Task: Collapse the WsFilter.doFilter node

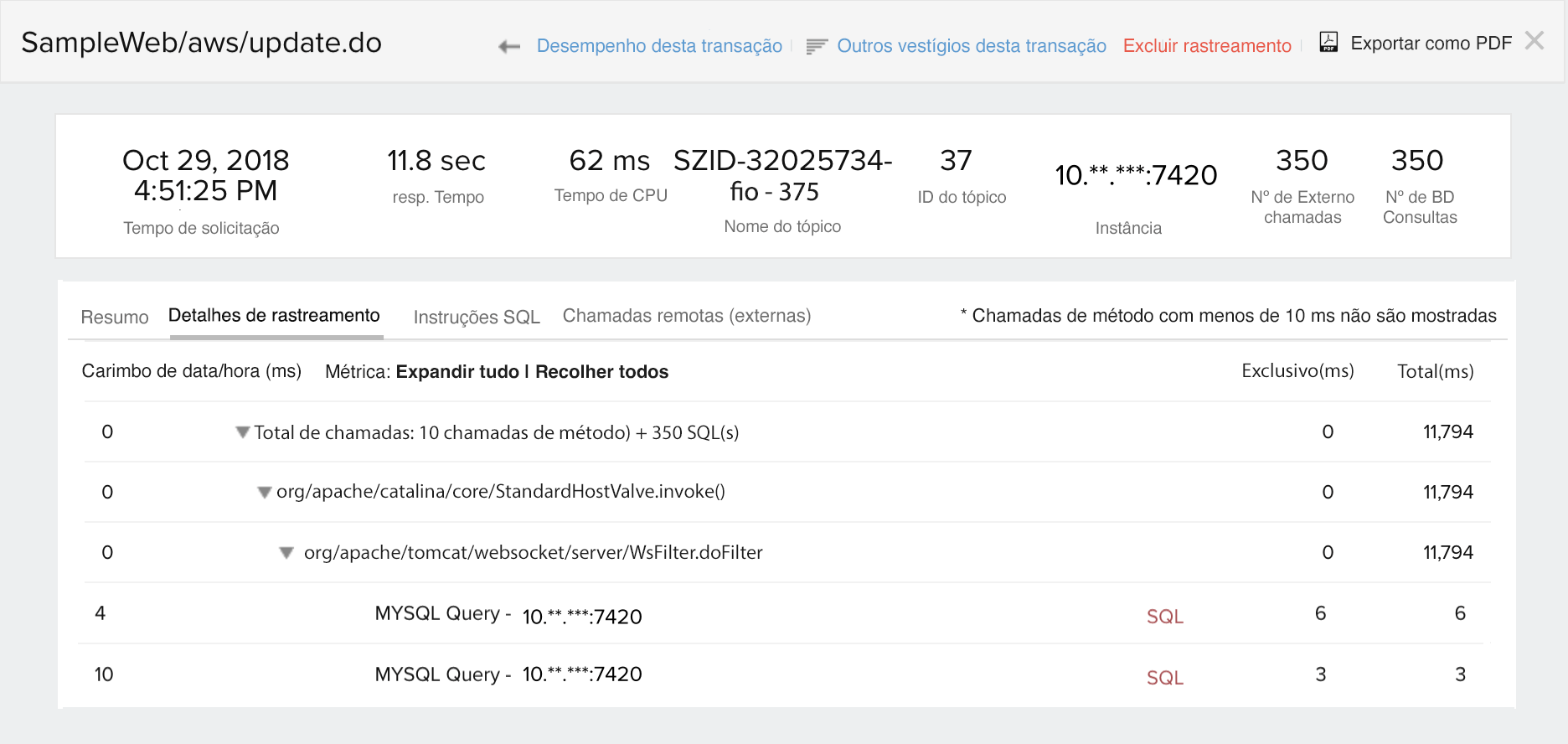Action: (x=286, y=553)
